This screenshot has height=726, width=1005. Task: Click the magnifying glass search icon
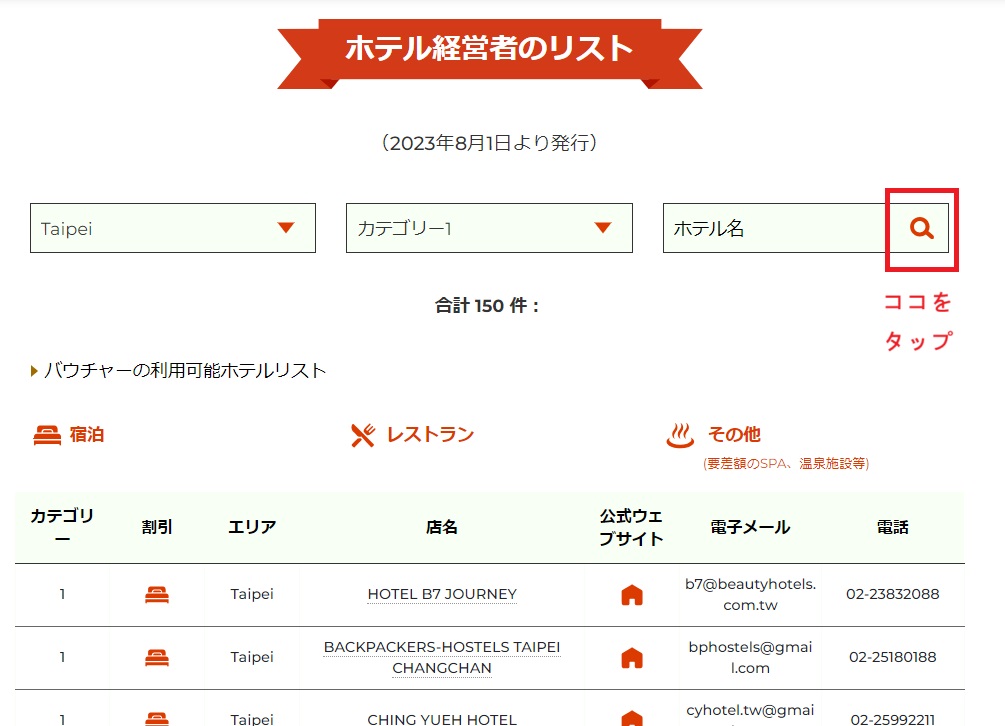[921, 229]
